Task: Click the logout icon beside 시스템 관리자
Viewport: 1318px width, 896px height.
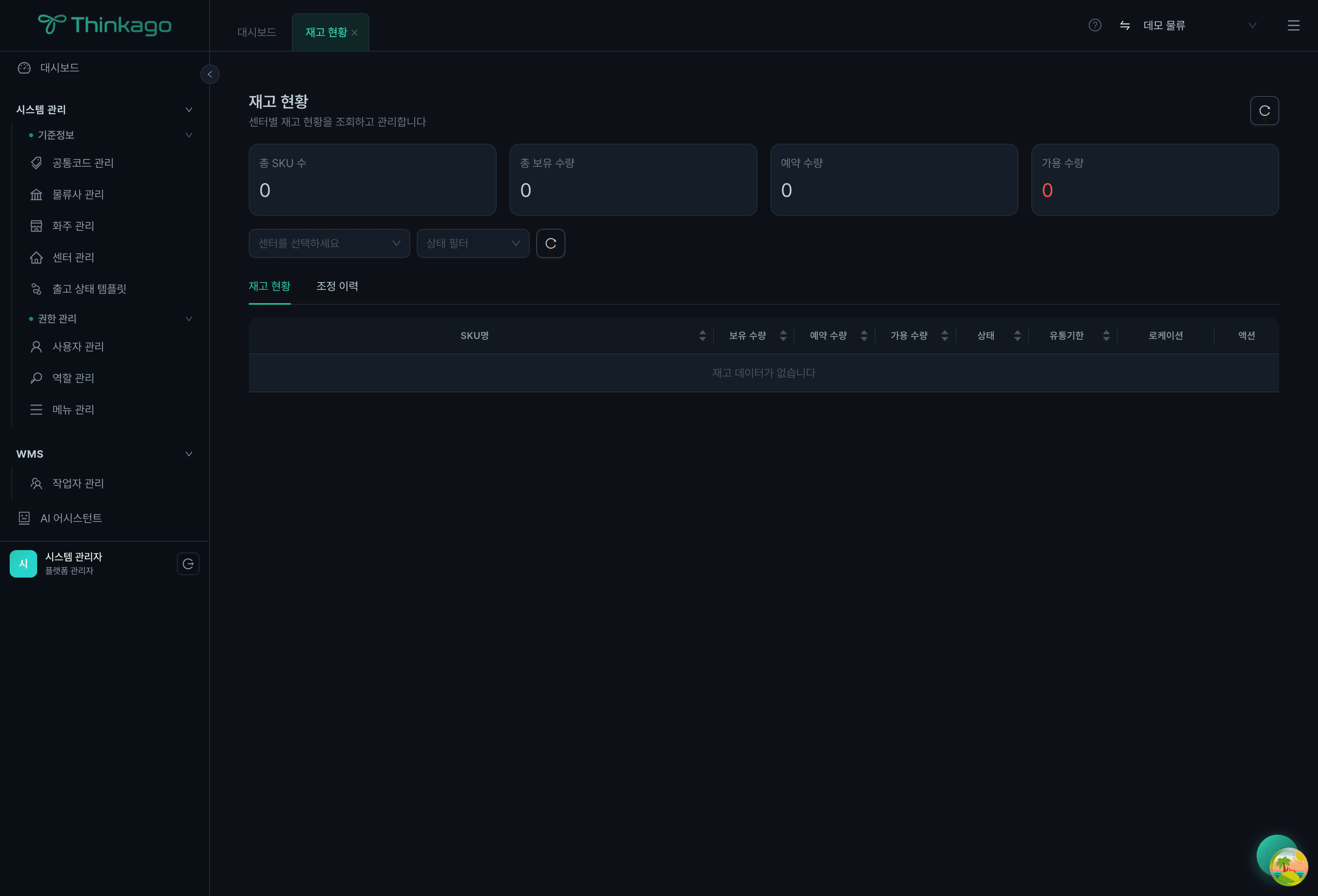Action: pos(188,564)
